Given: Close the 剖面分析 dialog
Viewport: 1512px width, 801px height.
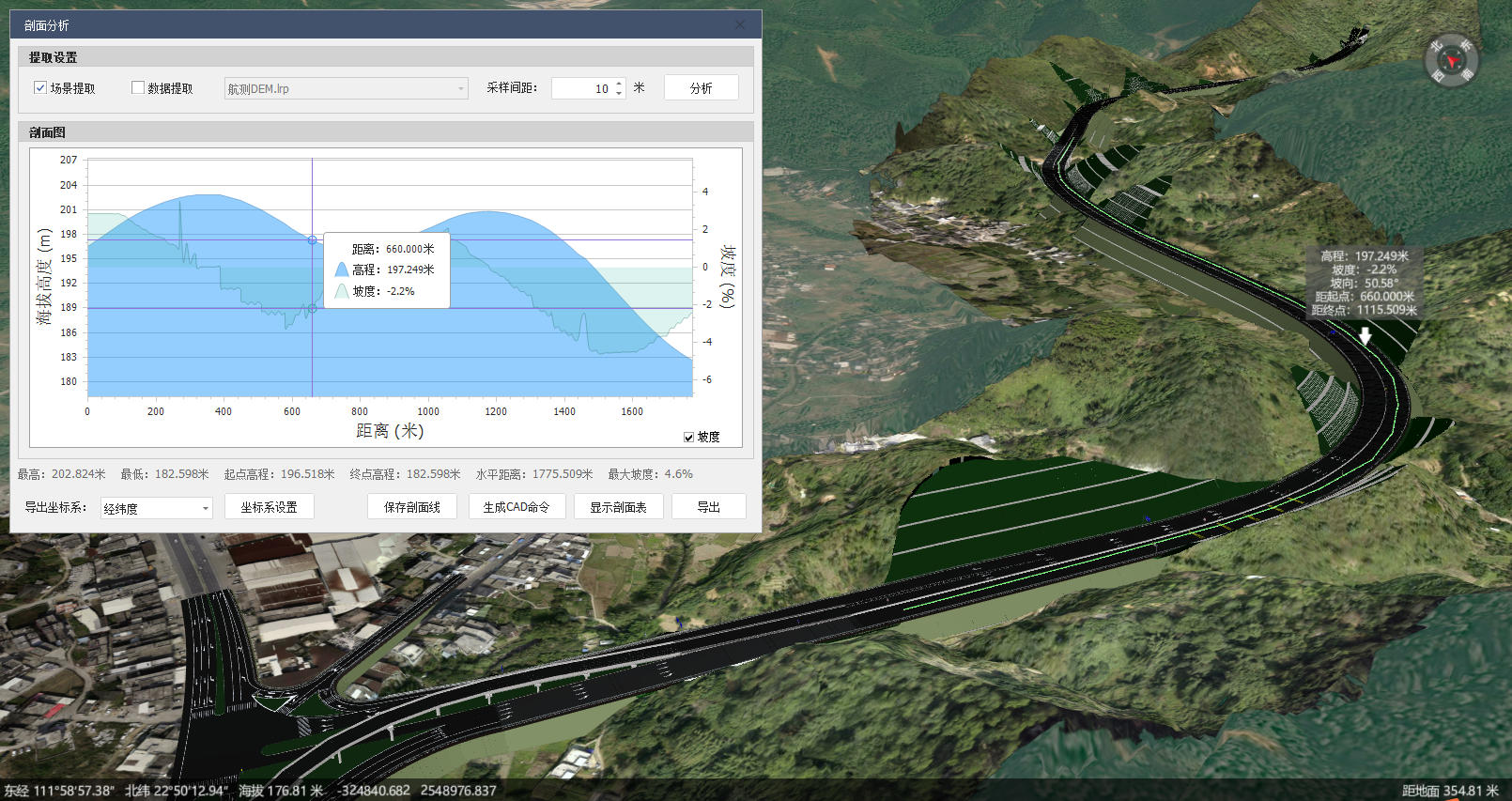Looking at the screenshot, I should coord(740,24).
